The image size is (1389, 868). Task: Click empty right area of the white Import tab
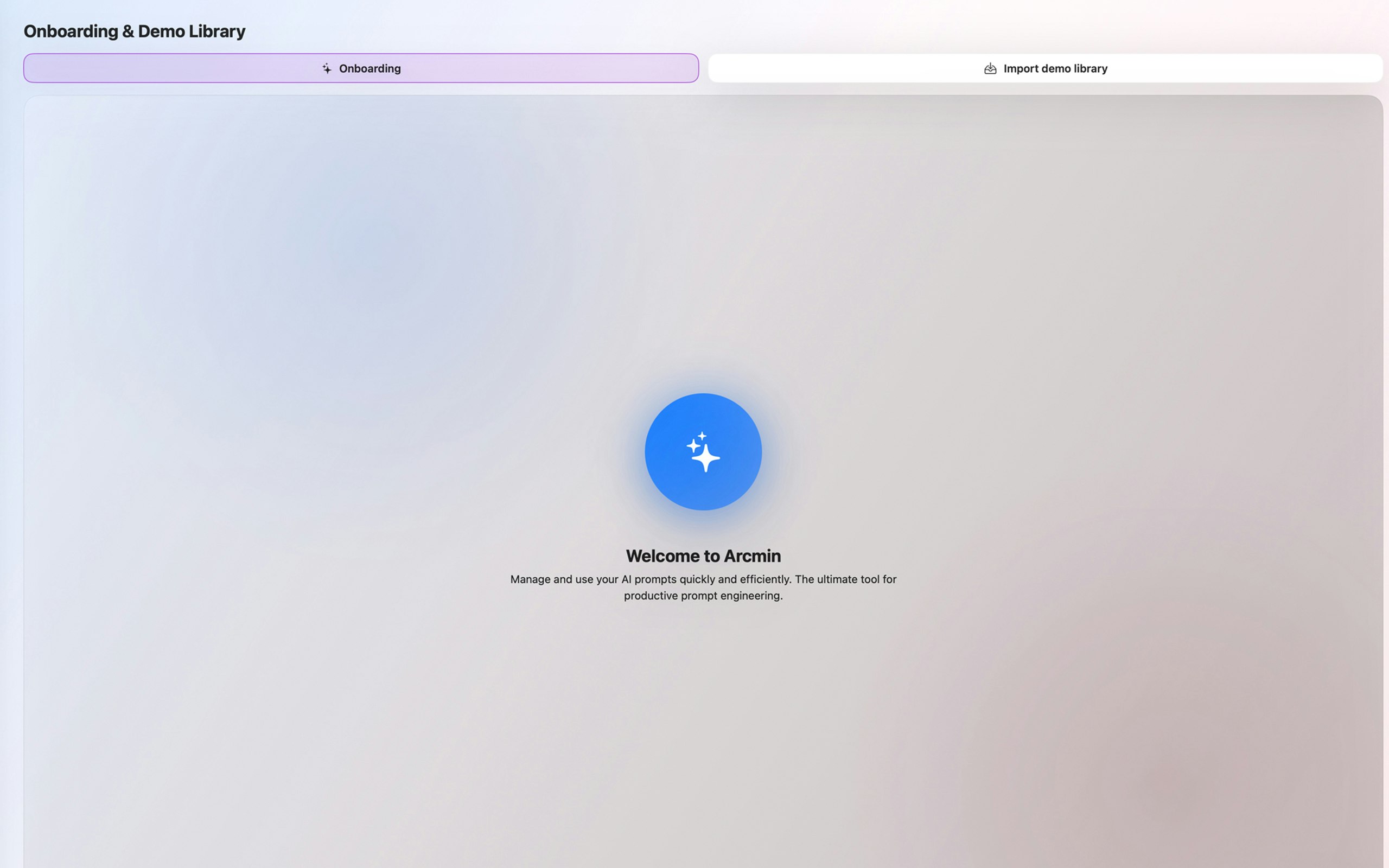1291,68
